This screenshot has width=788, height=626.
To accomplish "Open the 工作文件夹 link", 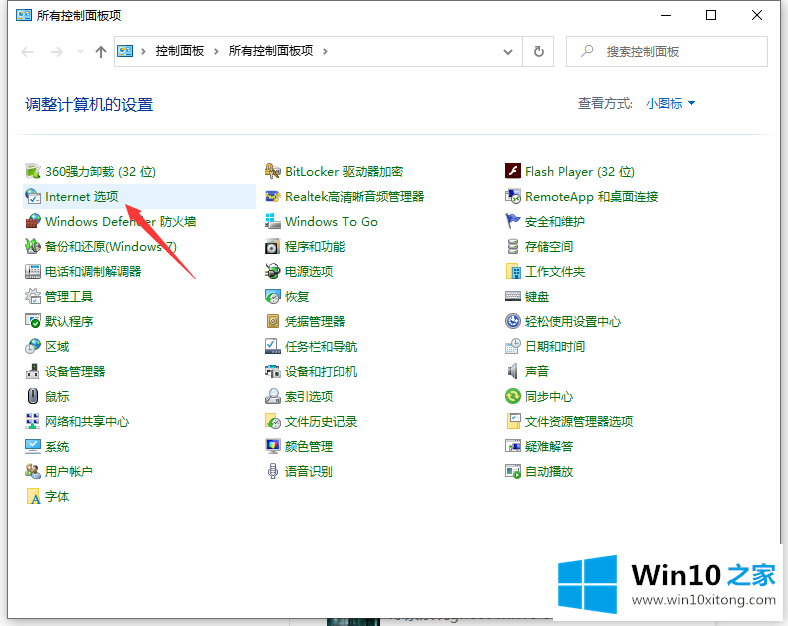I will [555, 272].
